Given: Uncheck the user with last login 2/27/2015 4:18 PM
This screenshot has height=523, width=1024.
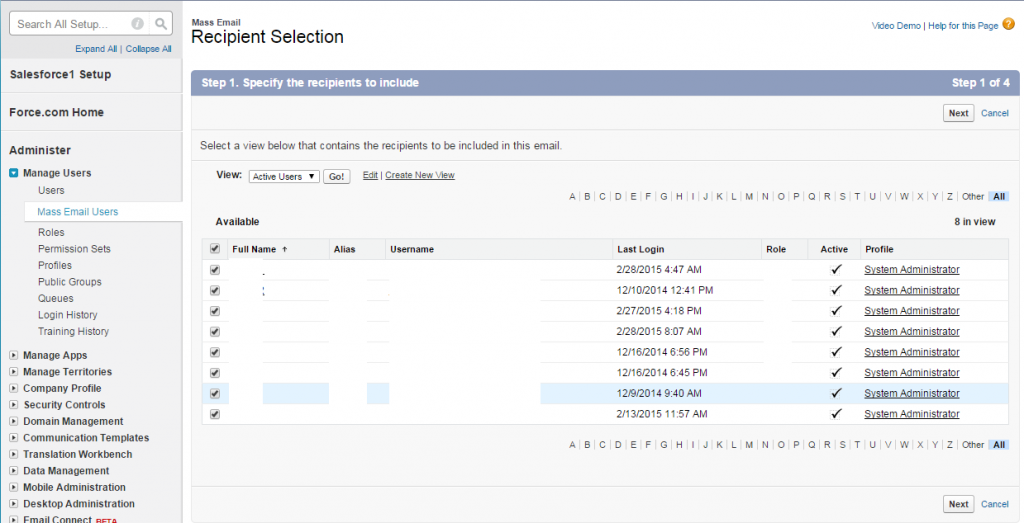Looking at the screenshot, I should (215, 311).
